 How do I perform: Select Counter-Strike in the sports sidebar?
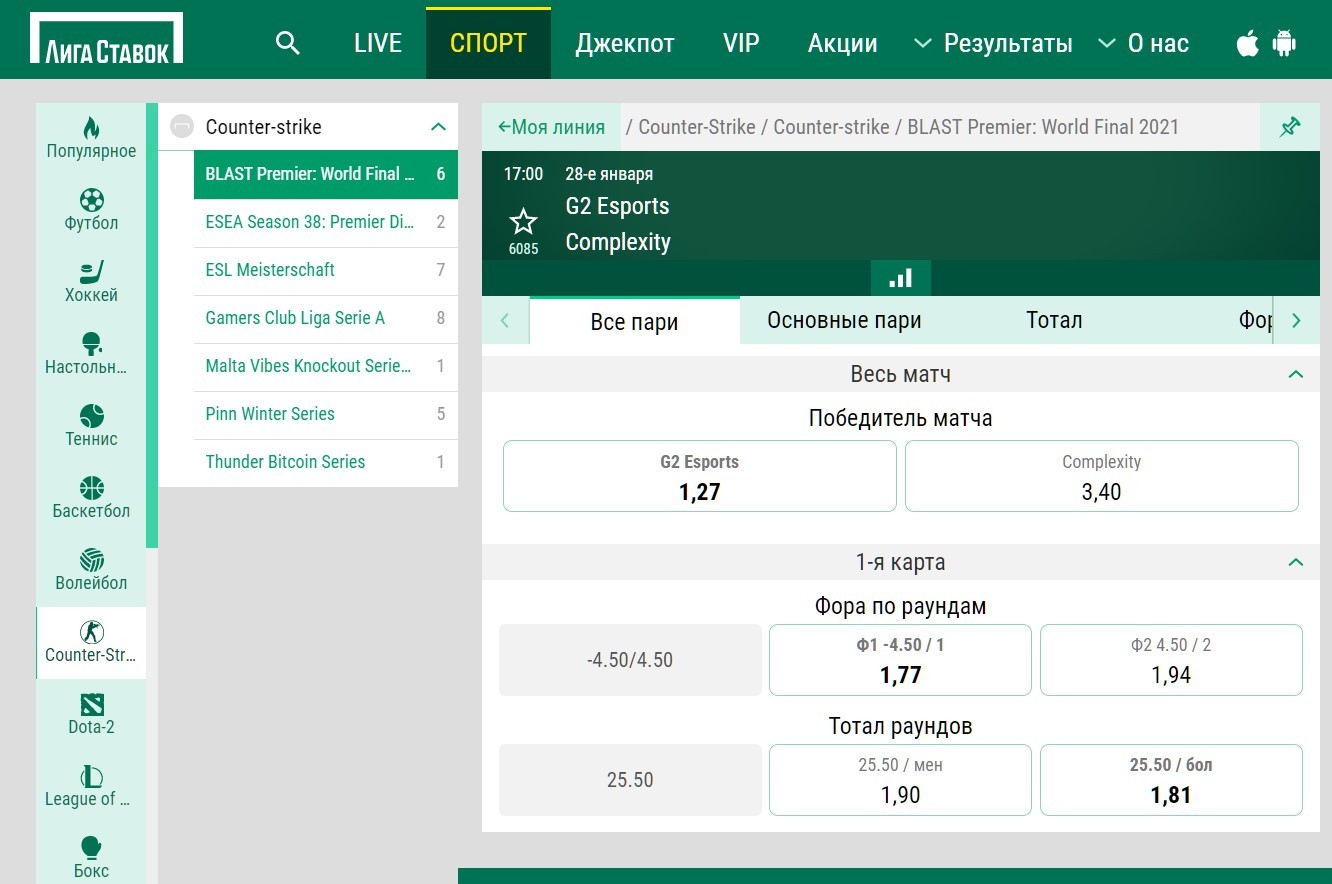click(x=91, y=643)
